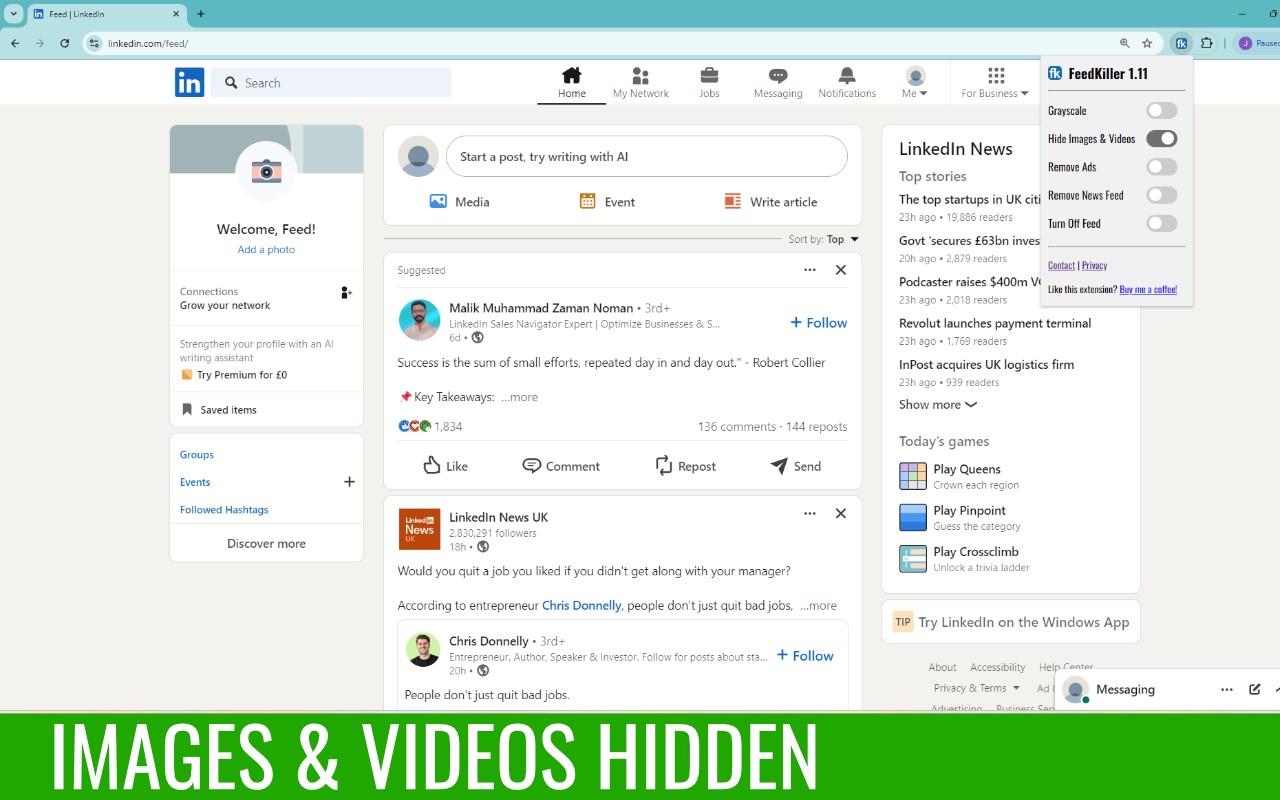Repost Malik's post
The image size is (1280, 800).
click(x=685, y=466)
